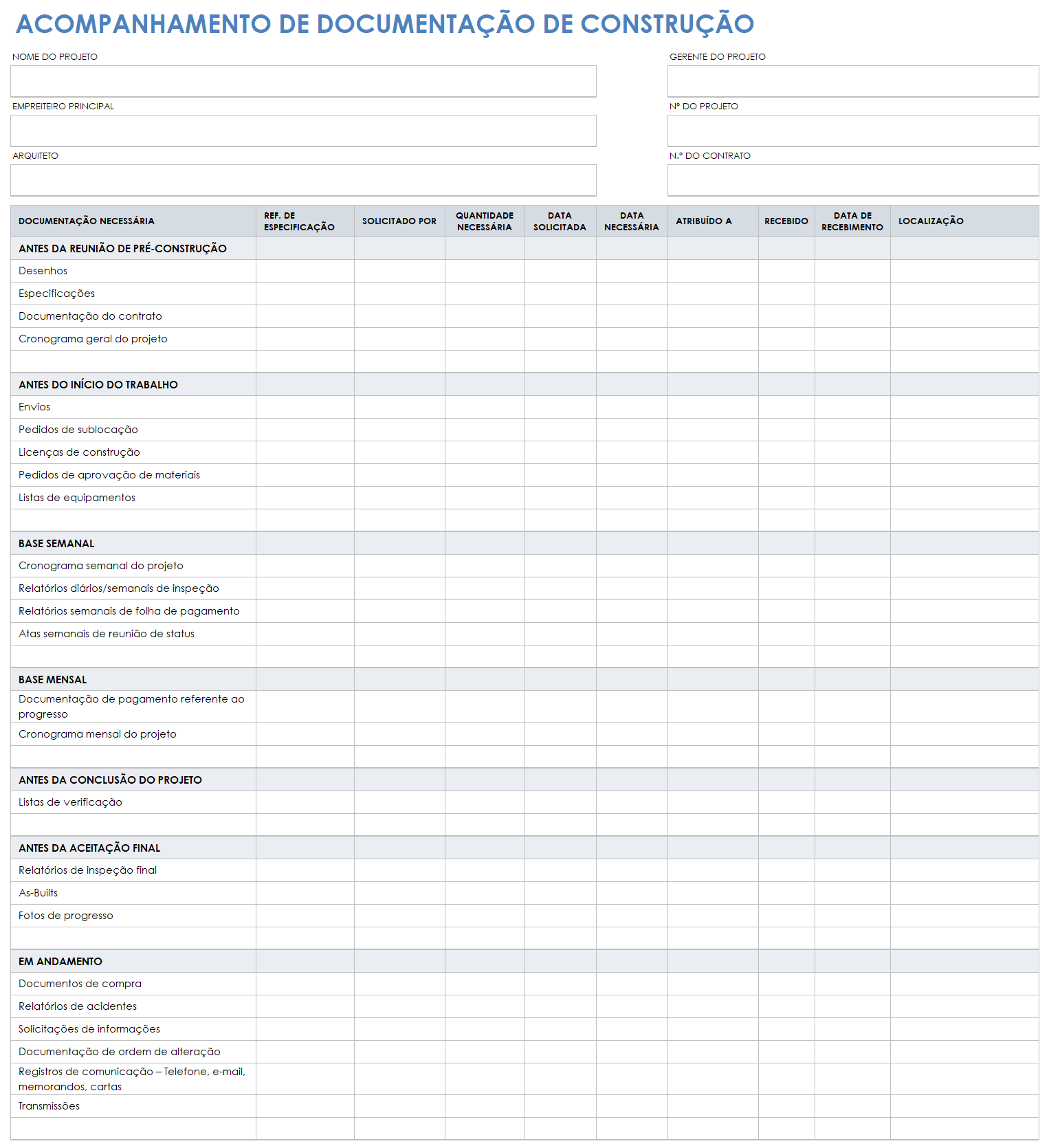Screen dimensions: 1049x1148
Task: Click the 'Antes do Início do Trabalho' section row
Action: click(524, 385)
